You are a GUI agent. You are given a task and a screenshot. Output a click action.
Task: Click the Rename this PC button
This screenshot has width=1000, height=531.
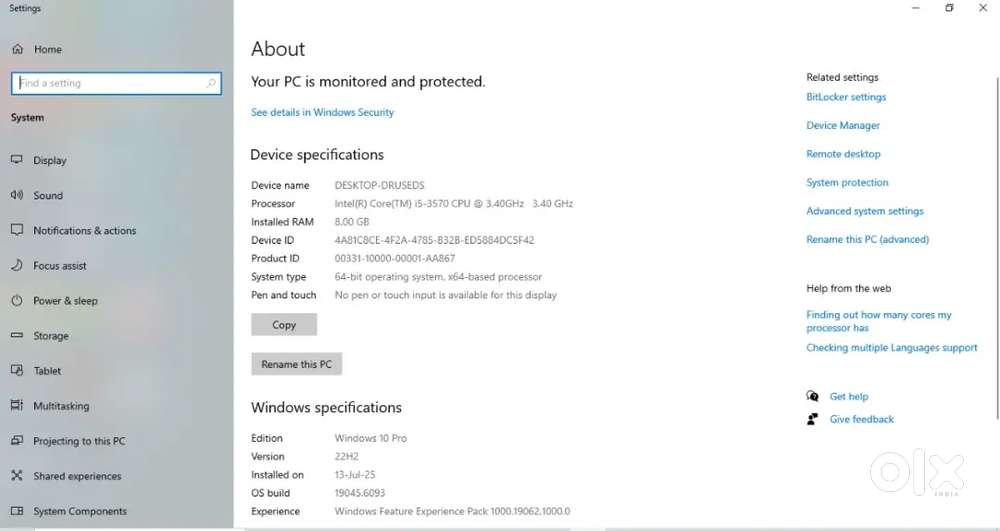[x=296, y=364]
